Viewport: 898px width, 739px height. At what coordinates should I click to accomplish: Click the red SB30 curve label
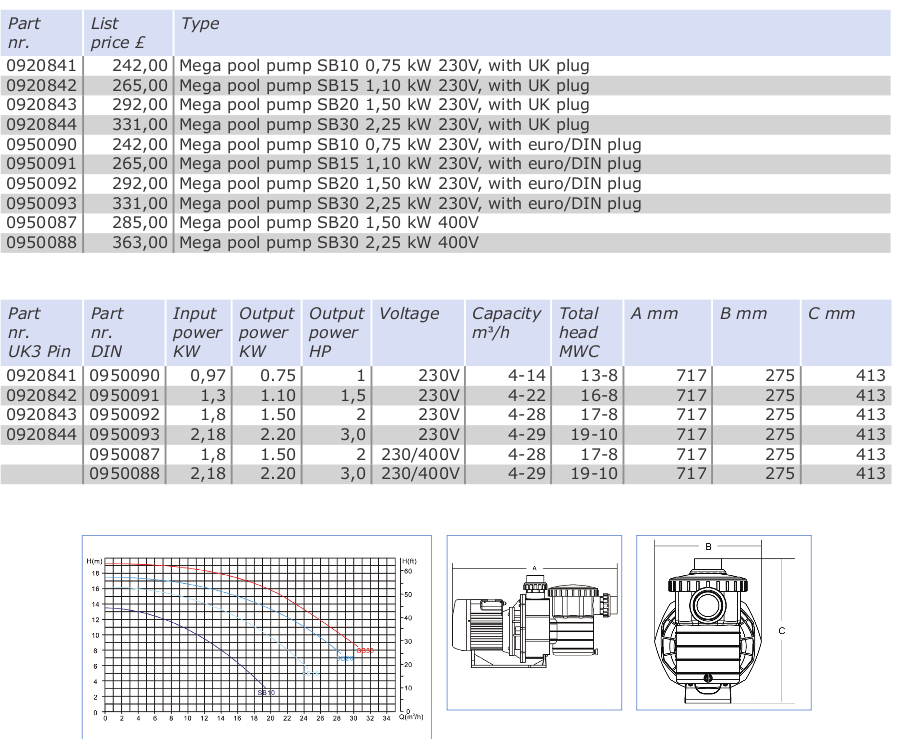pos(365,651)
